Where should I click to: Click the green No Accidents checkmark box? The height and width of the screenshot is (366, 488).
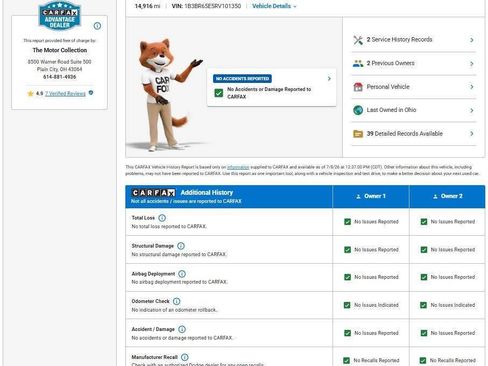click(219, 93)
